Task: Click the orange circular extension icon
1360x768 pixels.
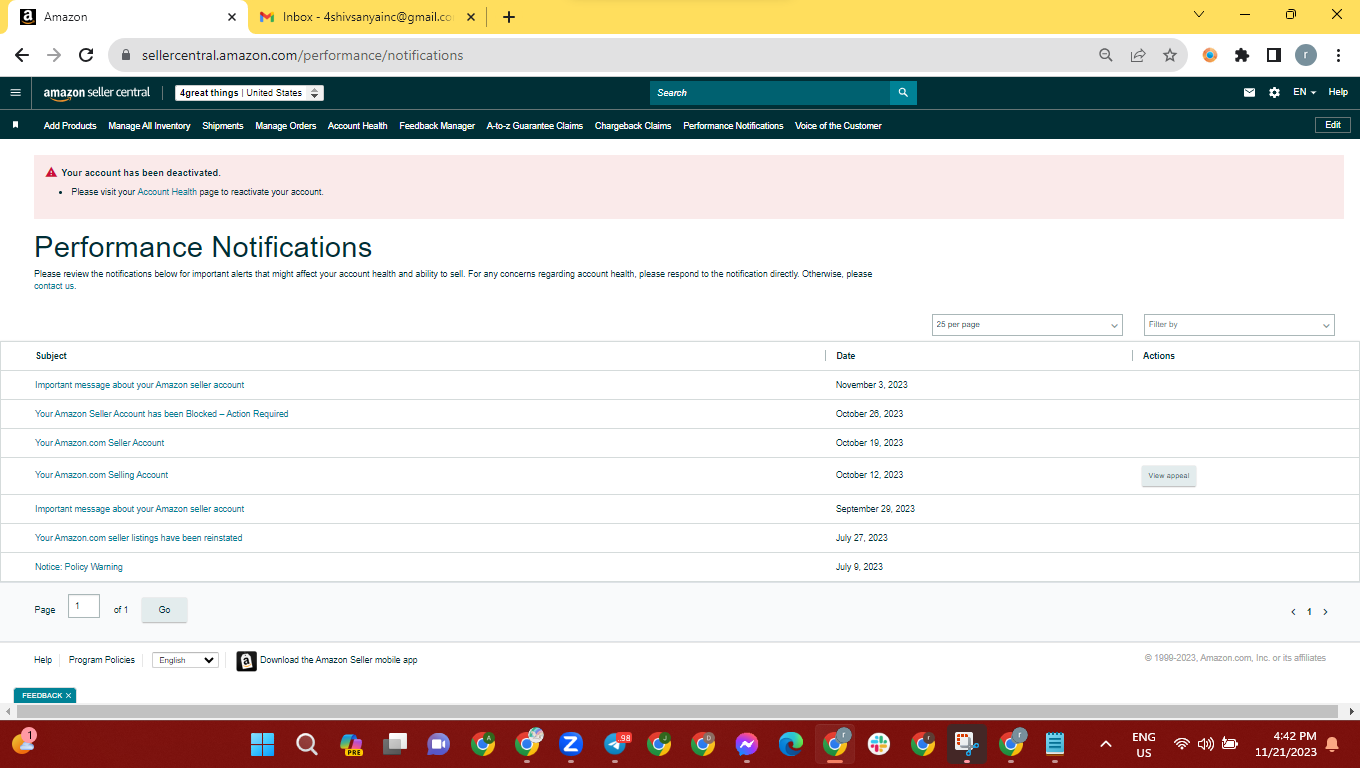Action: 1210,56
